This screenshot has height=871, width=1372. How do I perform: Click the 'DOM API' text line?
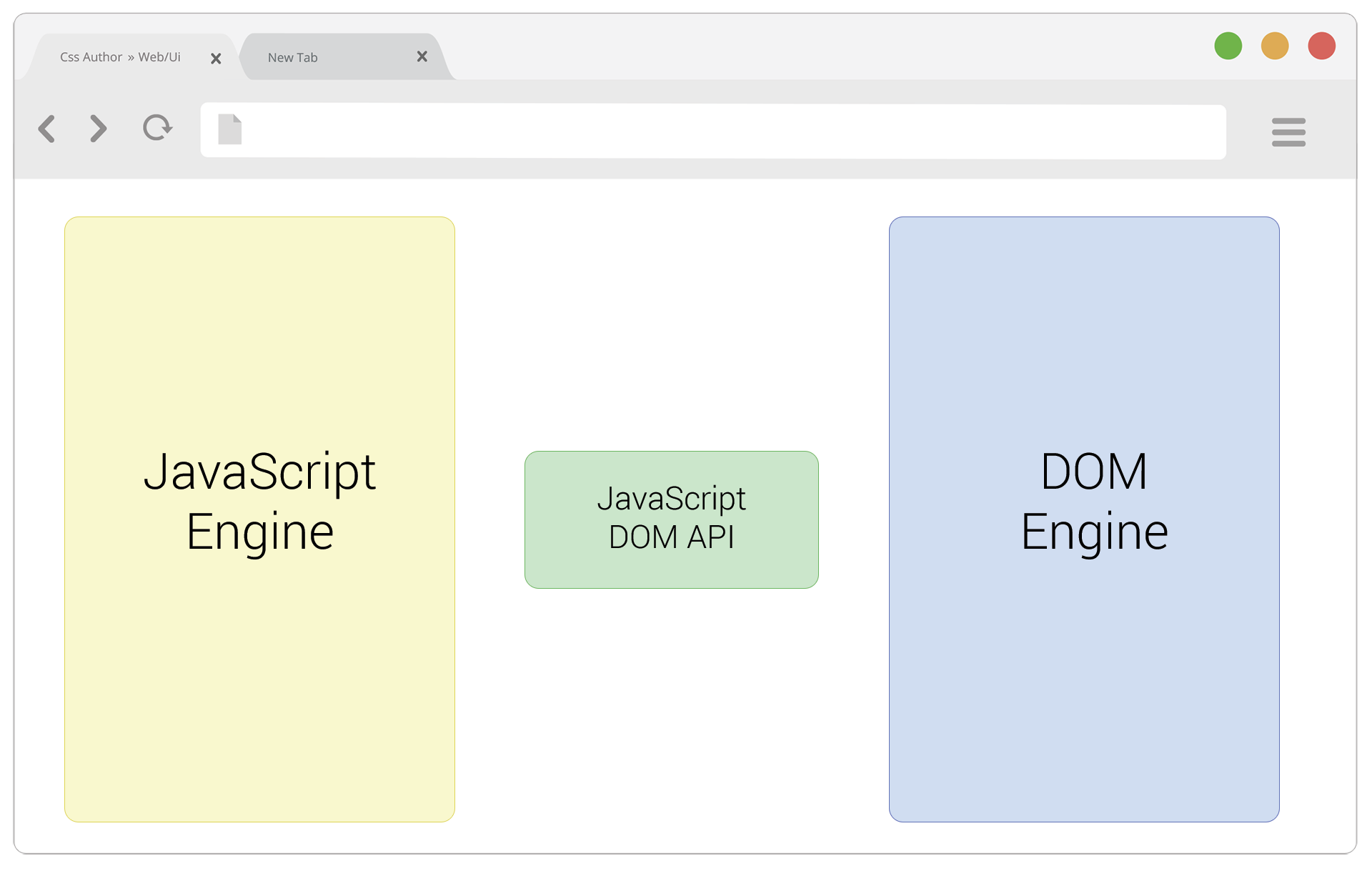click(671, 537)
